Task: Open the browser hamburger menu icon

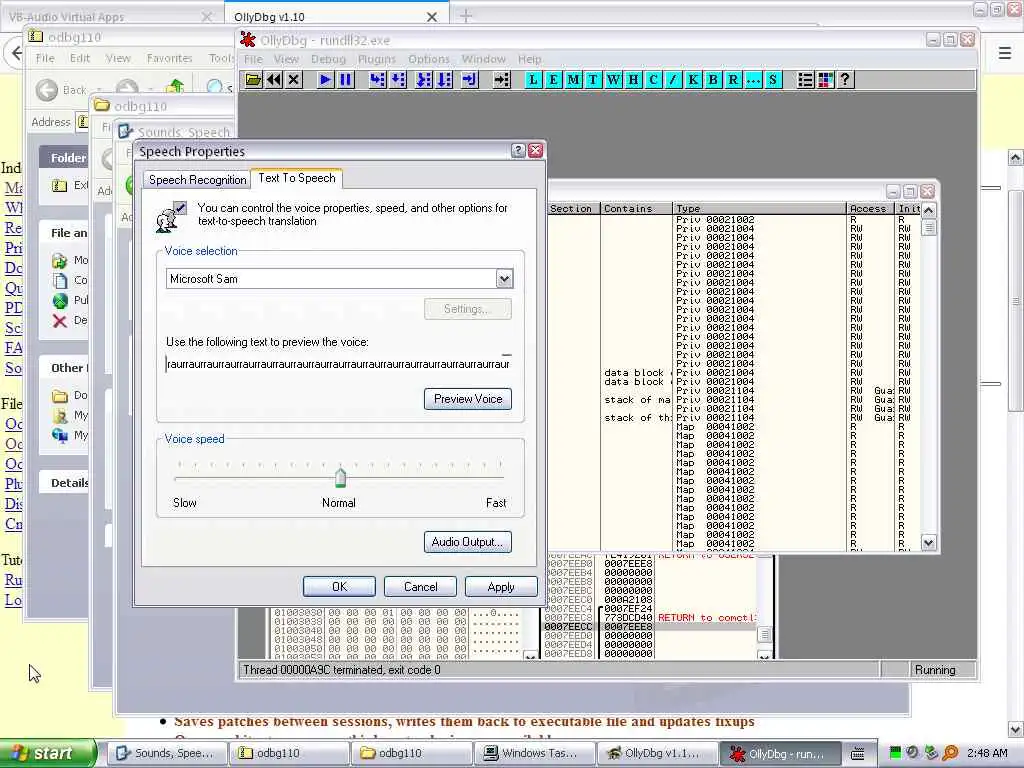Action: coord(1004,53)
